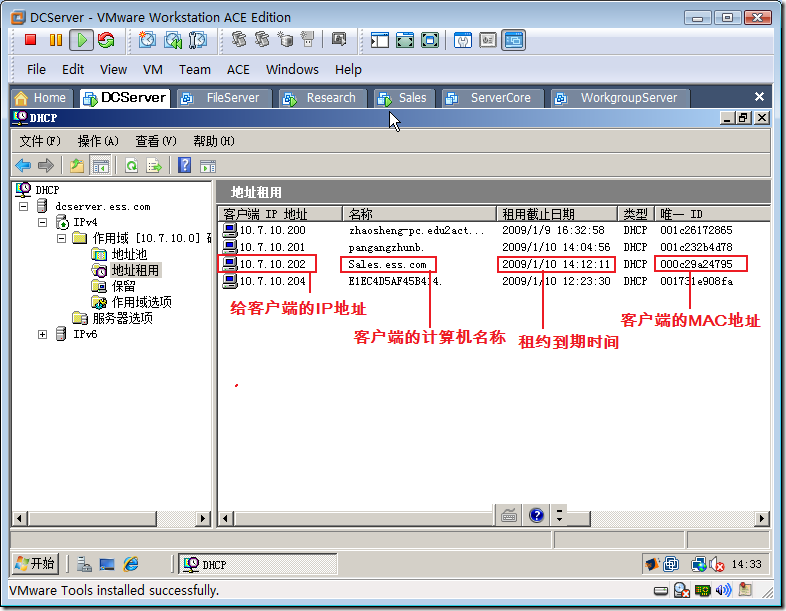
Task: Open the ACE menu
Action: tap(238, 69)
